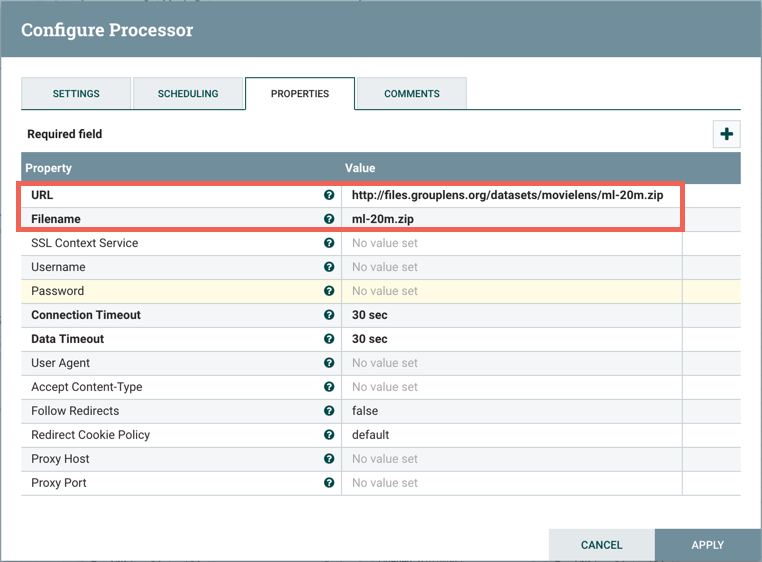Viewport: 762px width, 562px height.
Task: Click help icon for SSL Context Service
Action: tap(329, 243)
